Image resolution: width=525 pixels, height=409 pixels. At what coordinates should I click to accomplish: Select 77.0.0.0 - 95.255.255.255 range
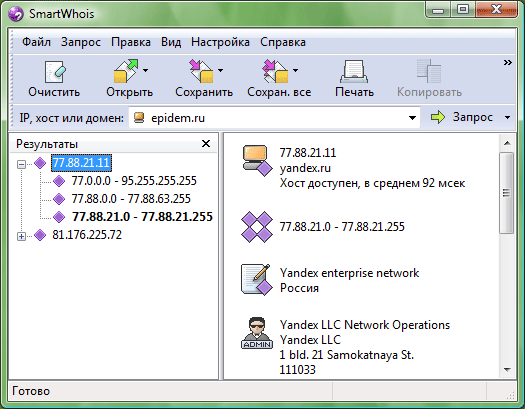pos(134,181)
